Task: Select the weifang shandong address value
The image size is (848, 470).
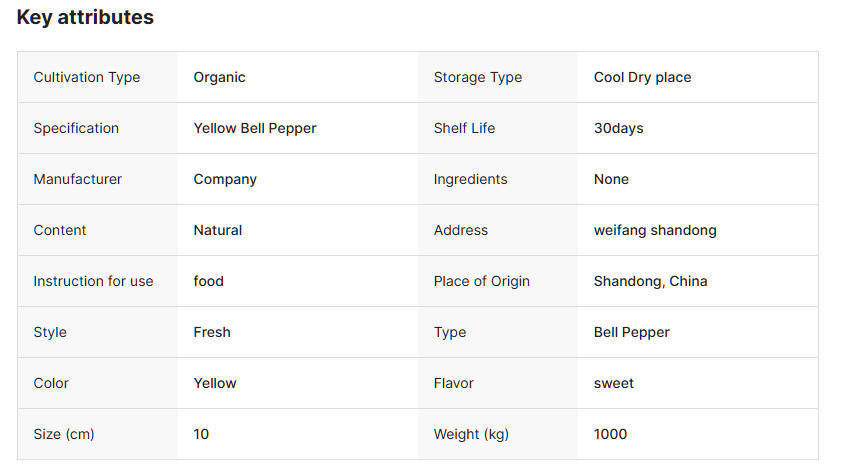Action: pos(655,230)
